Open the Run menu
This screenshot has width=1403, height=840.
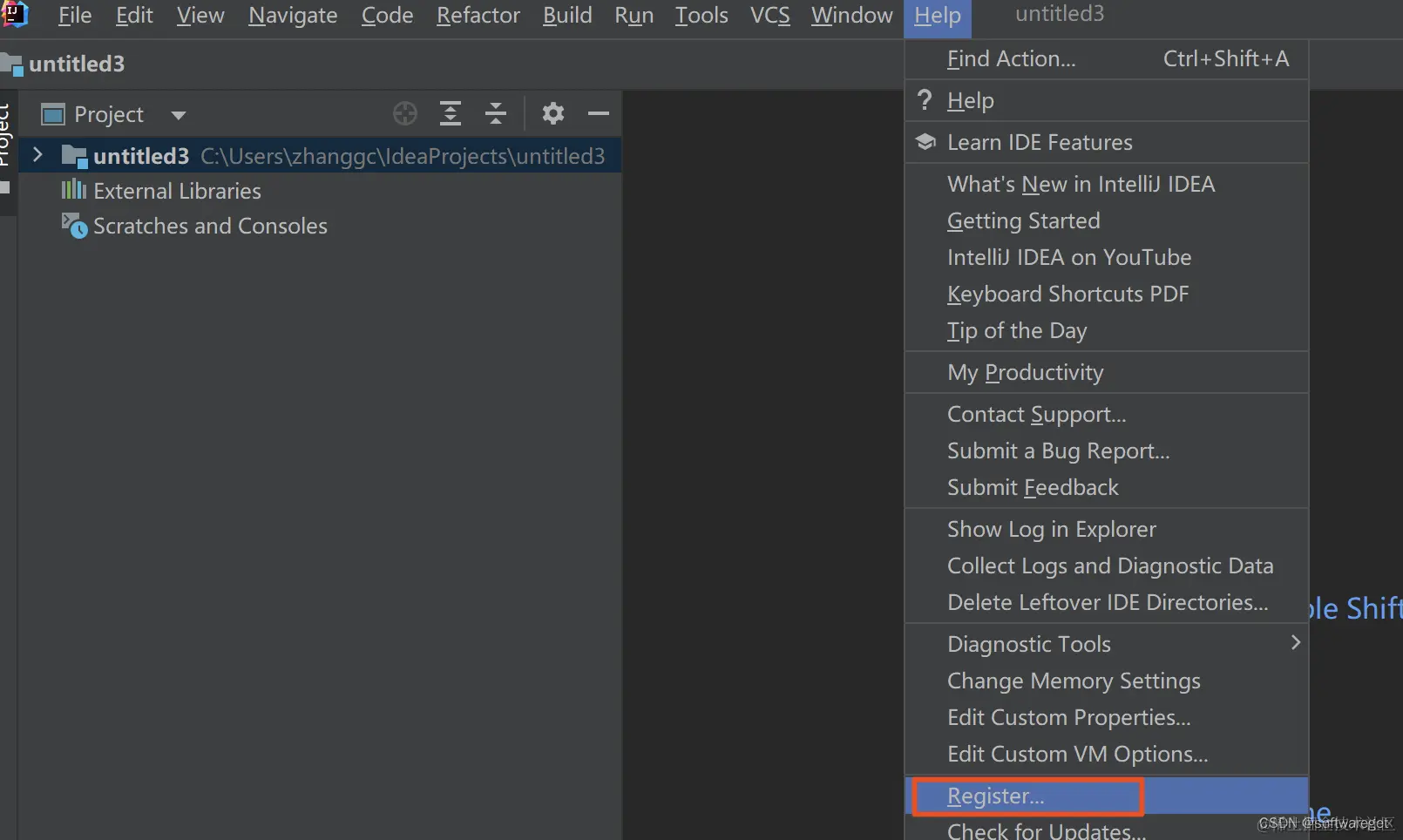point(634,16)
